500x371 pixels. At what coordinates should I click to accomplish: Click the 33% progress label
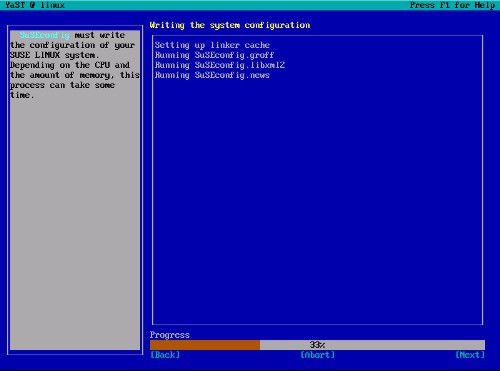[x=317, y=345]
